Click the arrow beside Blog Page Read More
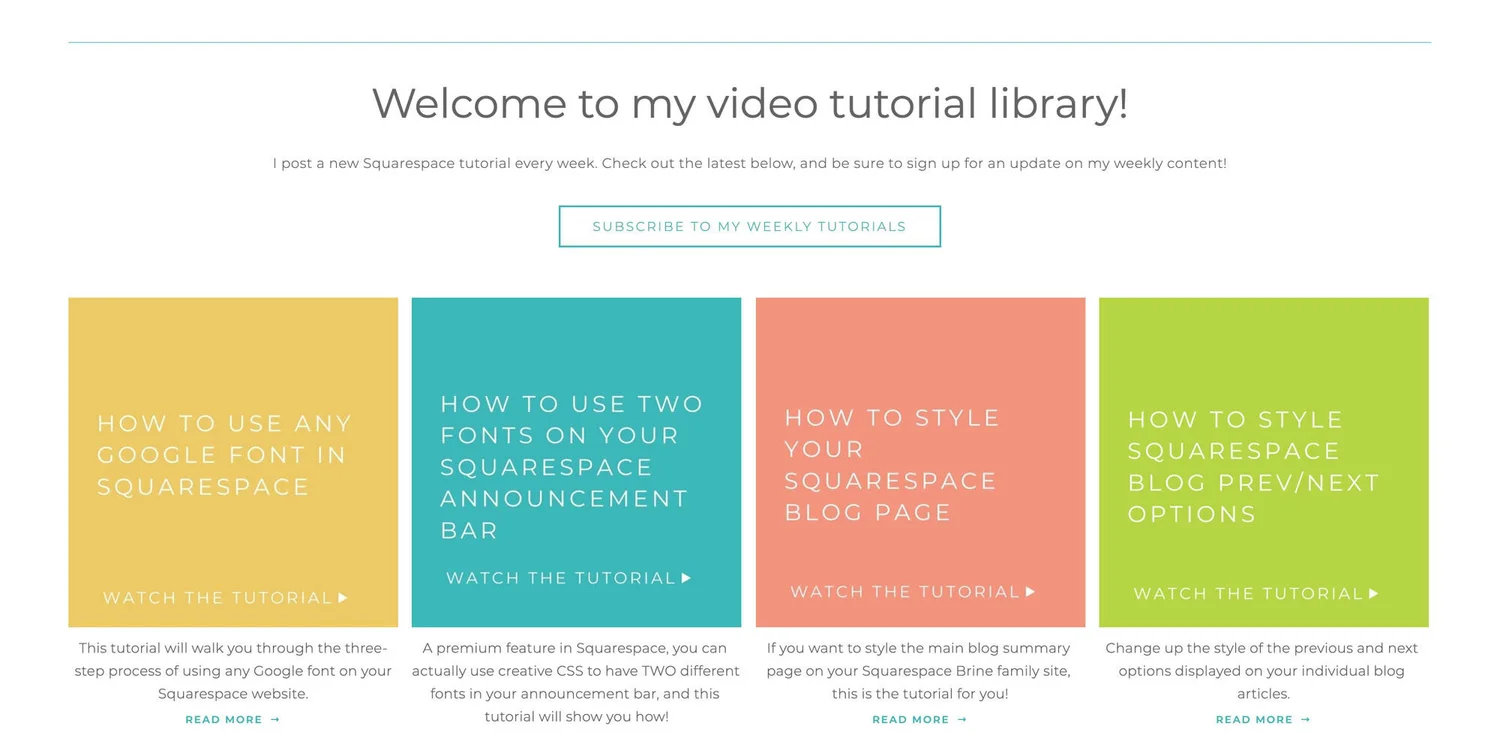 pyautogui.click(x=961, y=719)
